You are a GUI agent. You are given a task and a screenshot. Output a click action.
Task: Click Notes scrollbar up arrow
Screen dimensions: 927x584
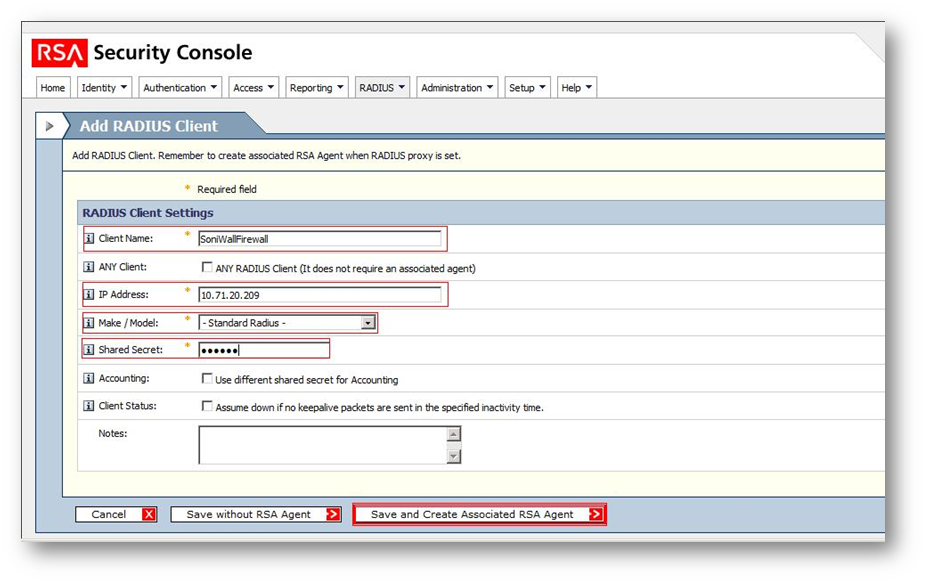point(453,434)
